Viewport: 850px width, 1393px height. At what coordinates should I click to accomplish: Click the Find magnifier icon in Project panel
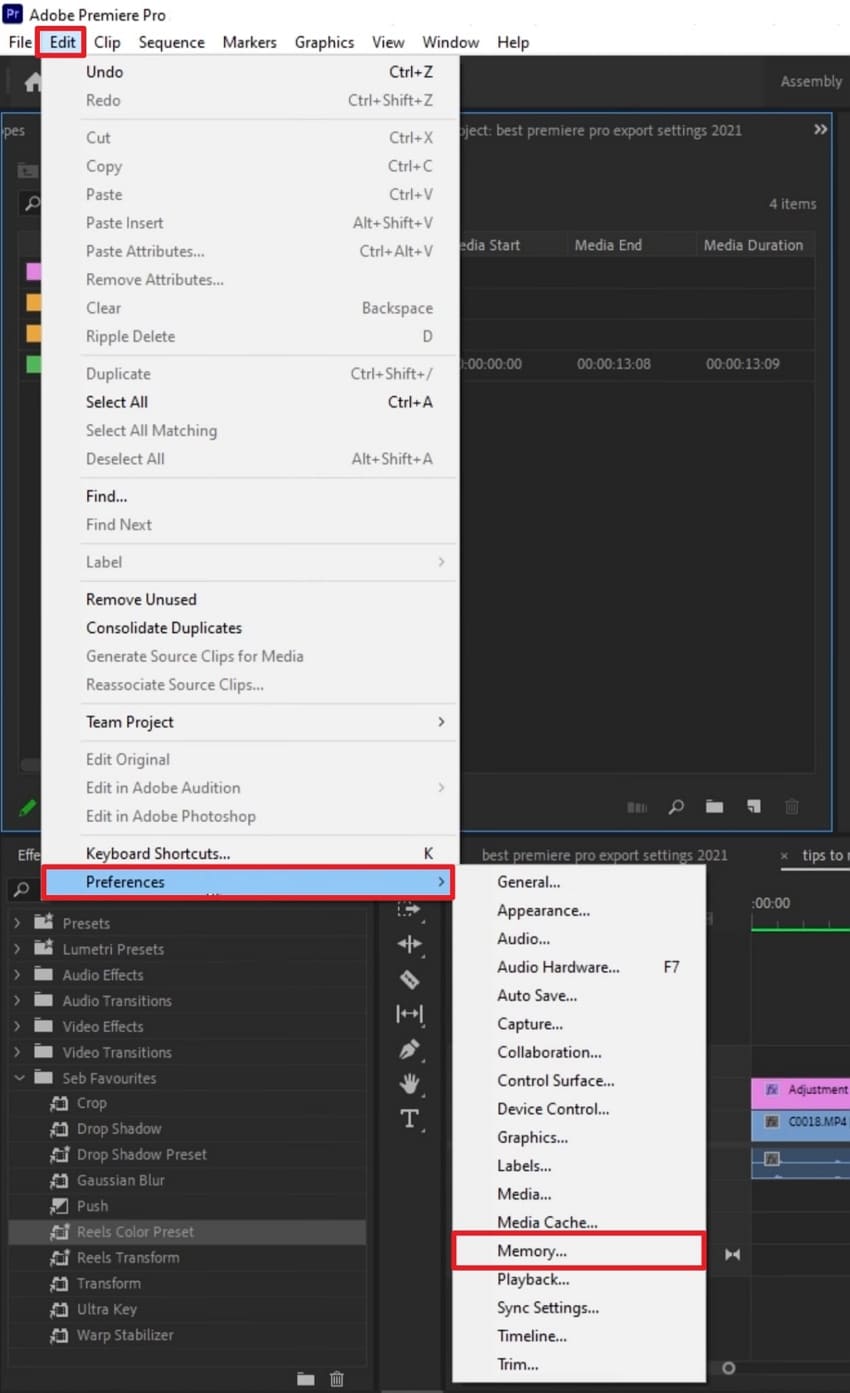tap(677, 807)
